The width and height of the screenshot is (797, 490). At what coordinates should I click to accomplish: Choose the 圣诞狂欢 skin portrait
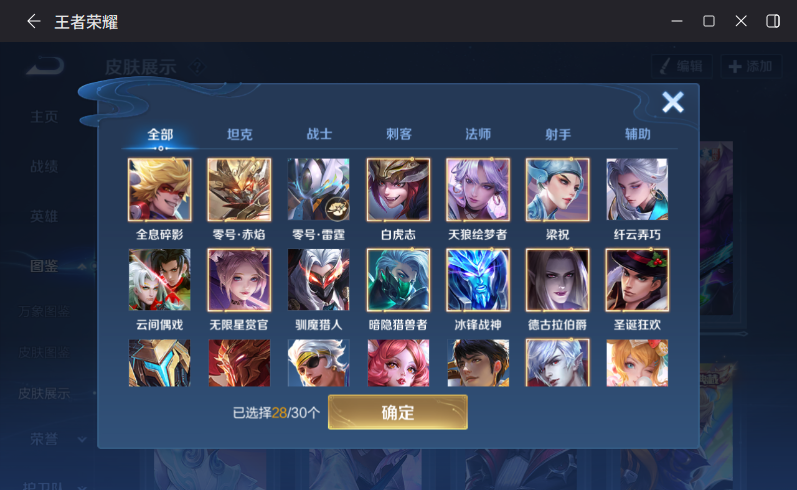[637, 280]
